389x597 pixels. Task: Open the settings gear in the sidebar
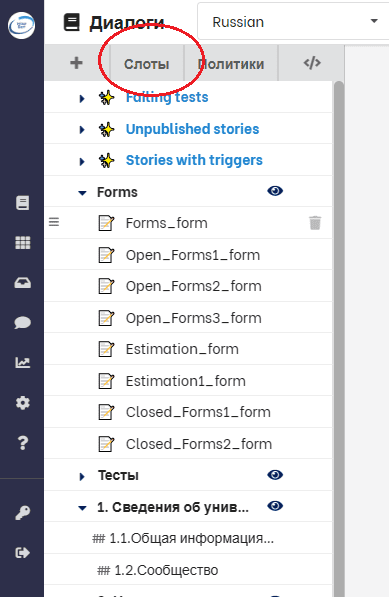pos(22,402)
